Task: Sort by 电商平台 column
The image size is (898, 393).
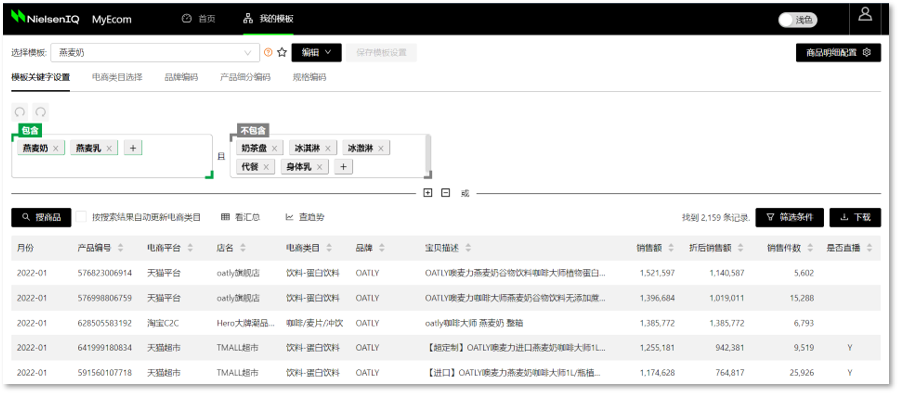Action: (190, 248)
